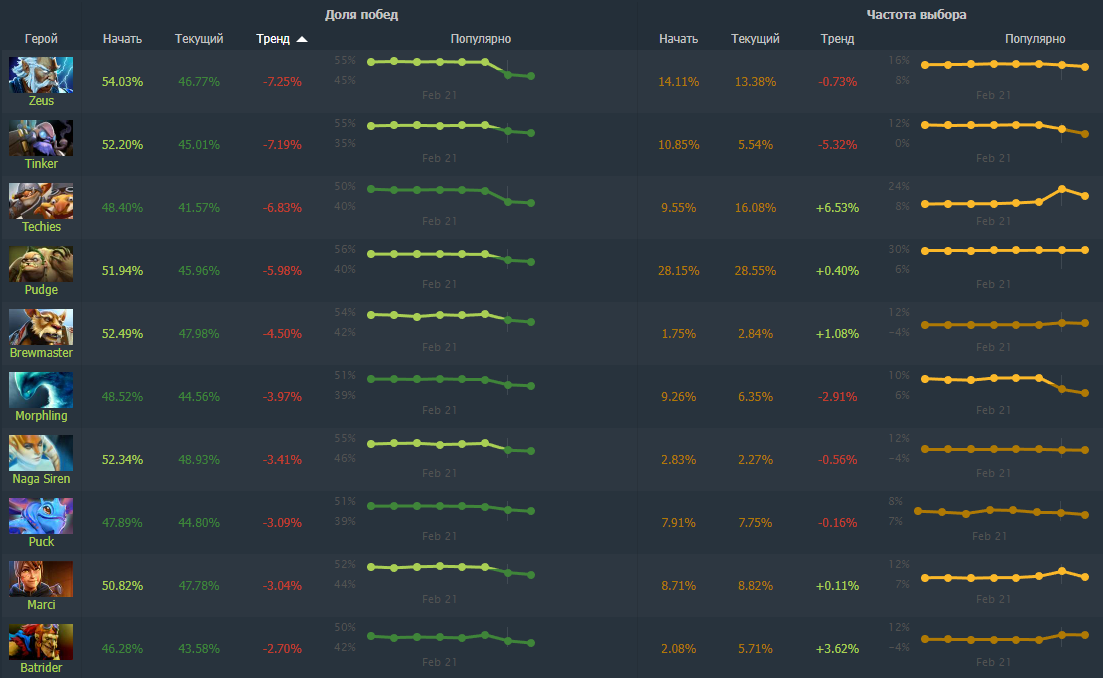Sort by win rate Начать column
The height and width of the screenshot is (678, 1103).
(x=122, y=39)
